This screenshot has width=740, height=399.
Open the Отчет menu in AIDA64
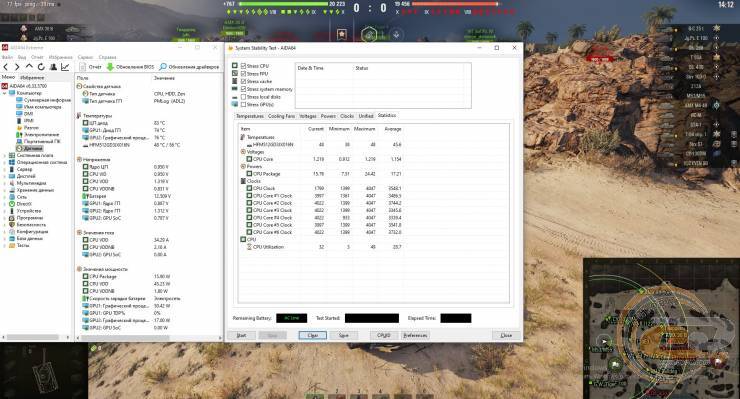(37, 57)
